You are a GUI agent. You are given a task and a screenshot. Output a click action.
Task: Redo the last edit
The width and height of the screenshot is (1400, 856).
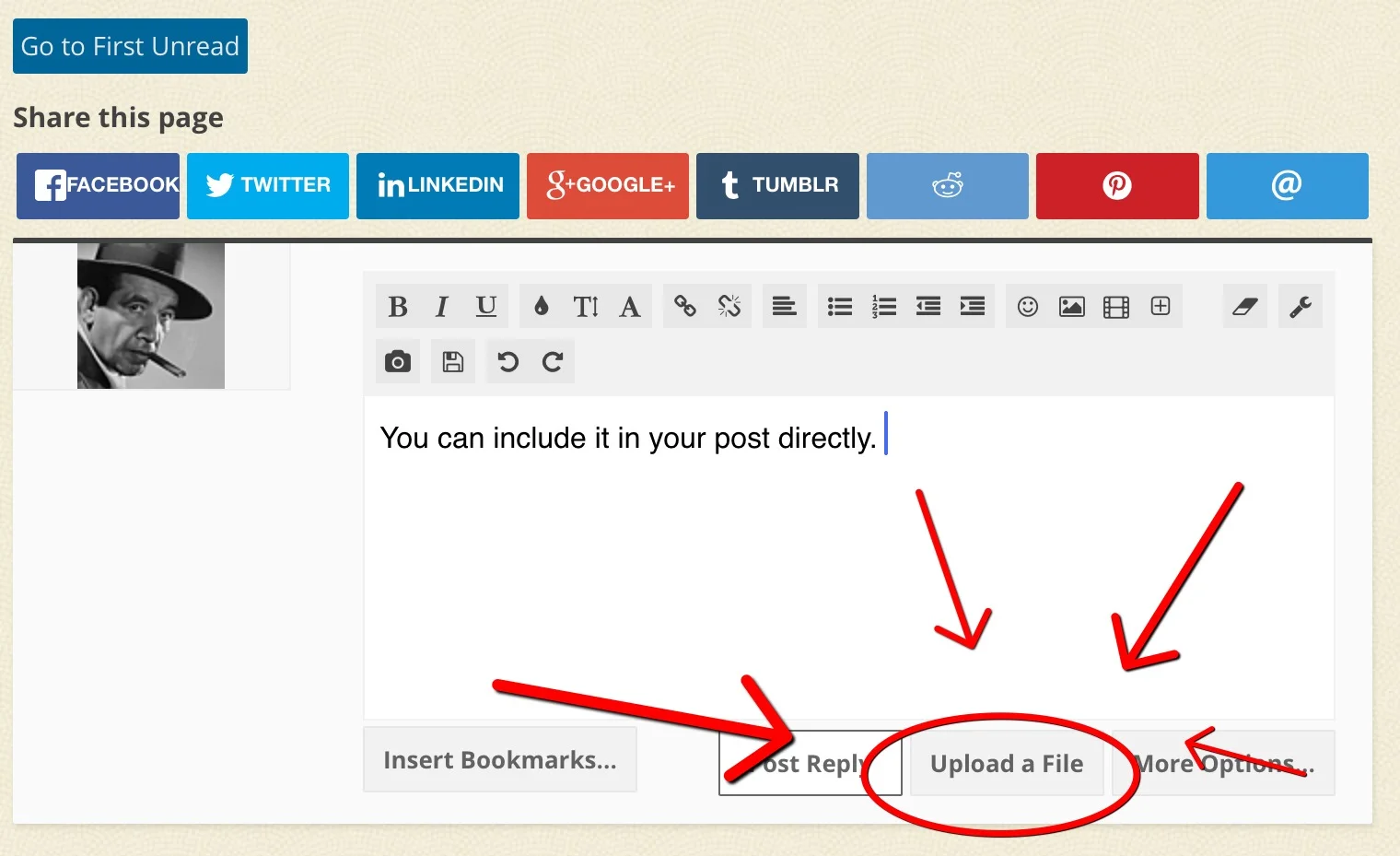[x=553, y=361]
